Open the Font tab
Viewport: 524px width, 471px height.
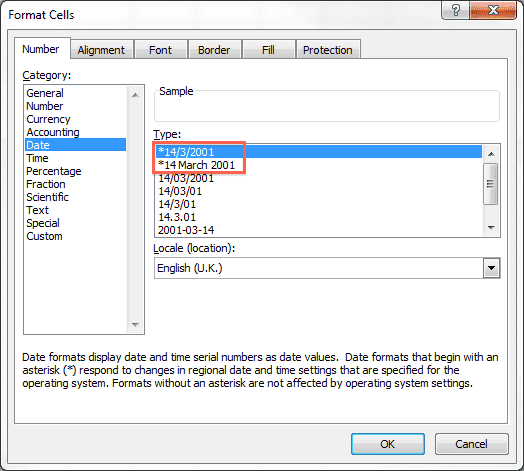pyautogui.click(x=160, y=50)
